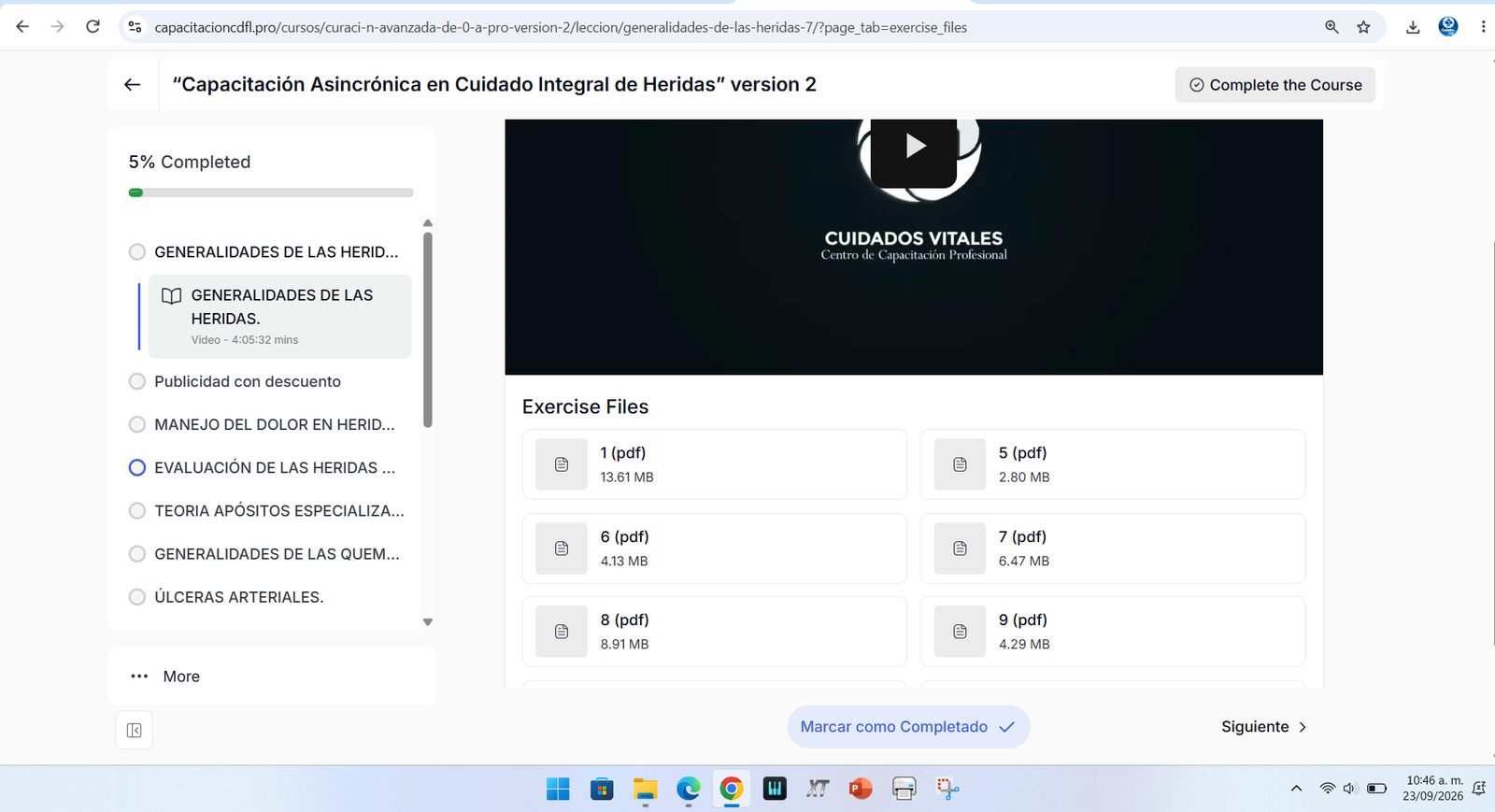Screen dimensions: 1495x812
Task: Open the 5 (pdf) file icon
Action: coord(960,464)
